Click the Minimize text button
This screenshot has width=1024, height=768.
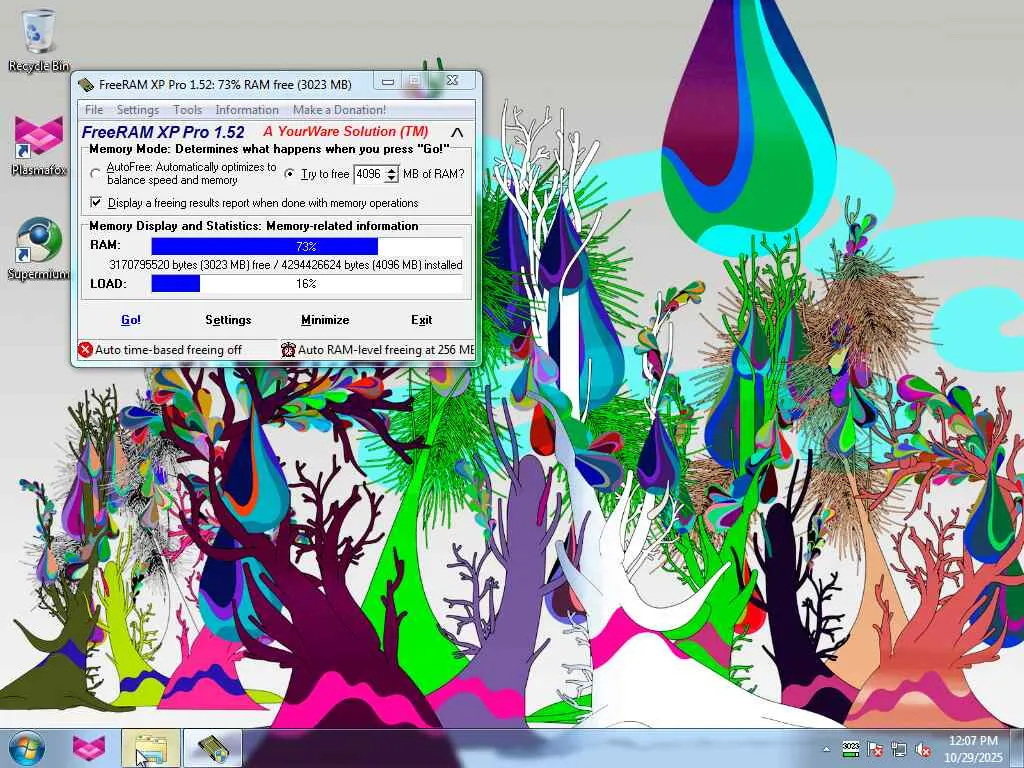tap(325, 319)
